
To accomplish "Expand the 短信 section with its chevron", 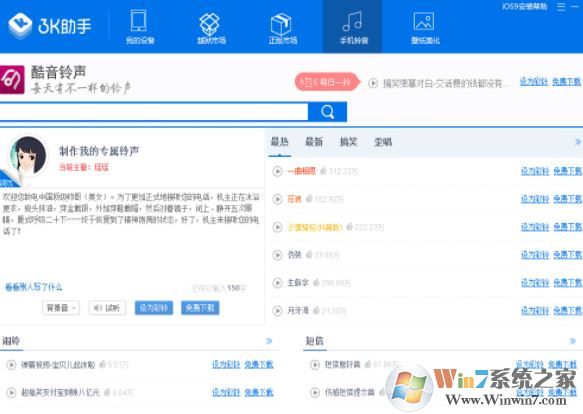I will pos(573,341).
